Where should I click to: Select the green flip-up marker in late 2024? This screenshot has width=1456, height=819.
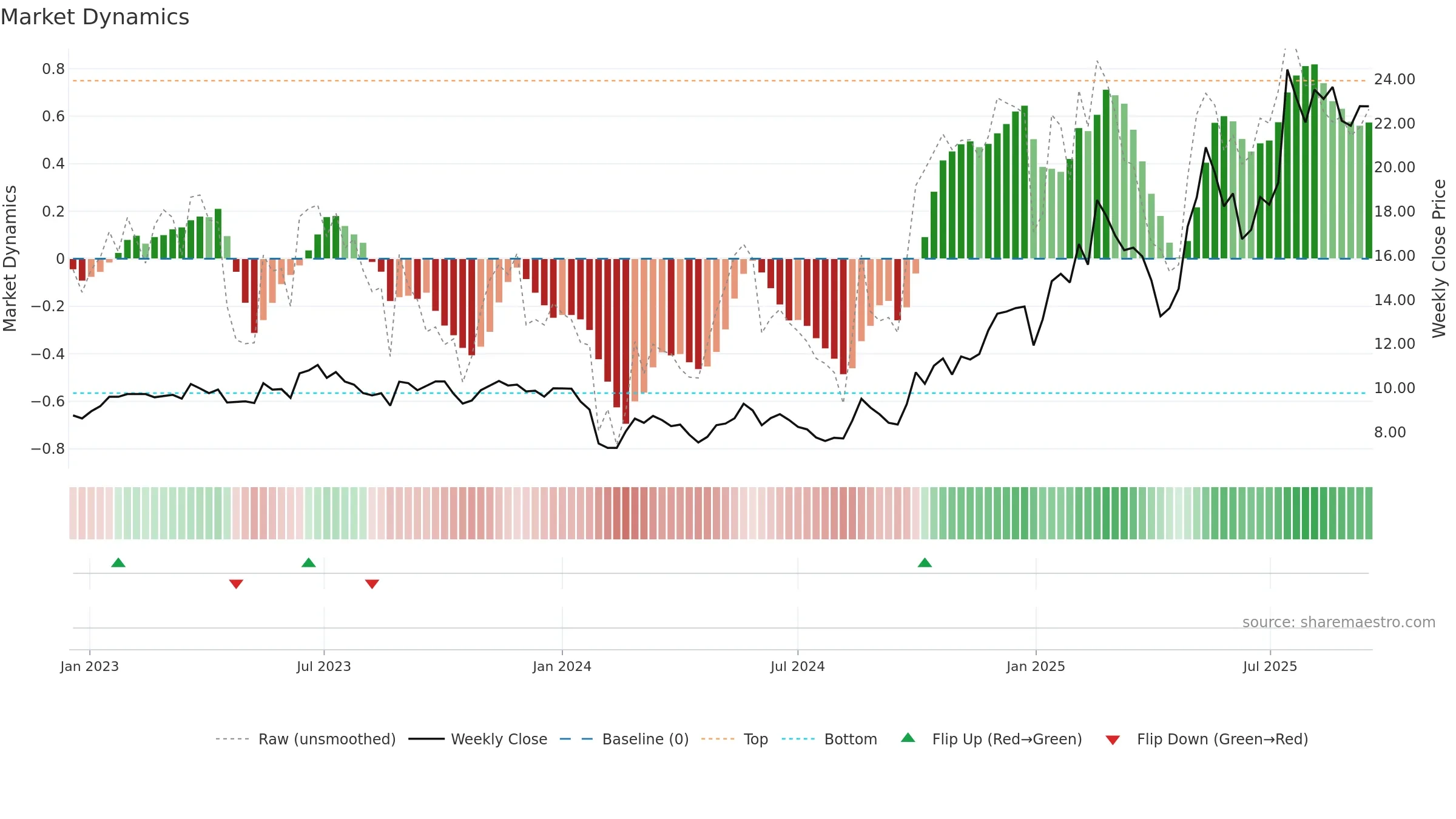(x=925, y=562)
